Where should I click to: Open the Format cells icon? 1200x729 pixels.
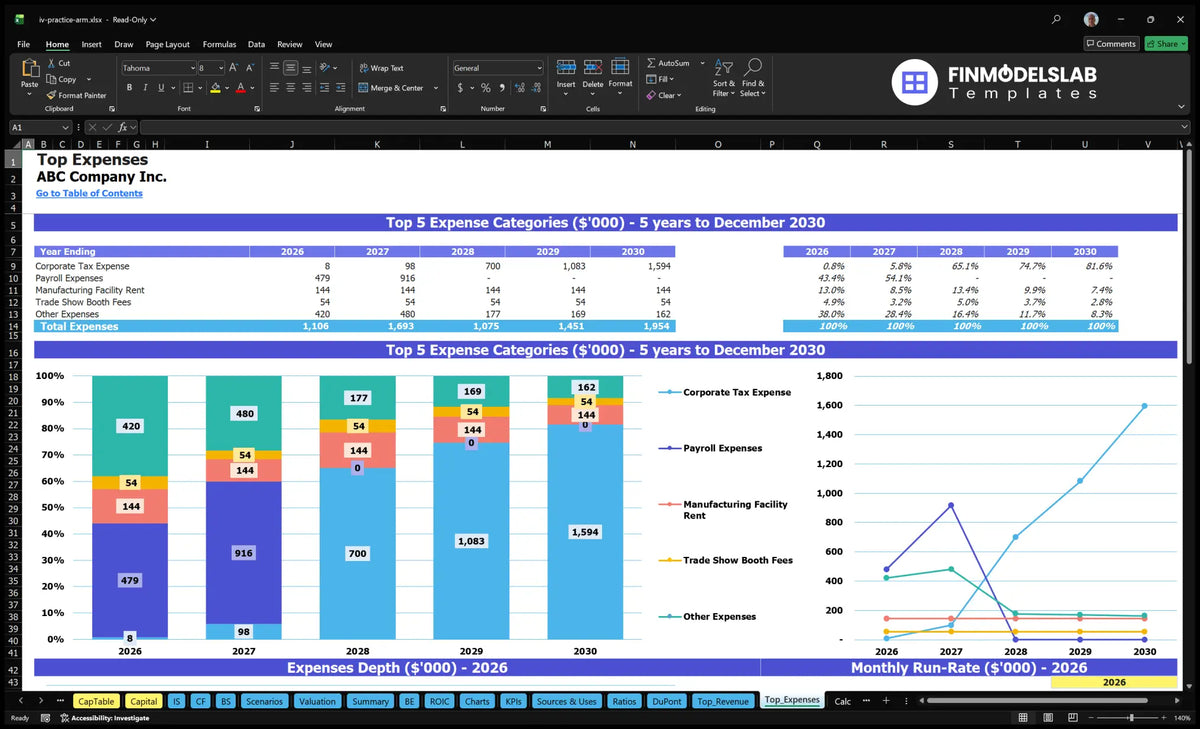click(620, 68)
